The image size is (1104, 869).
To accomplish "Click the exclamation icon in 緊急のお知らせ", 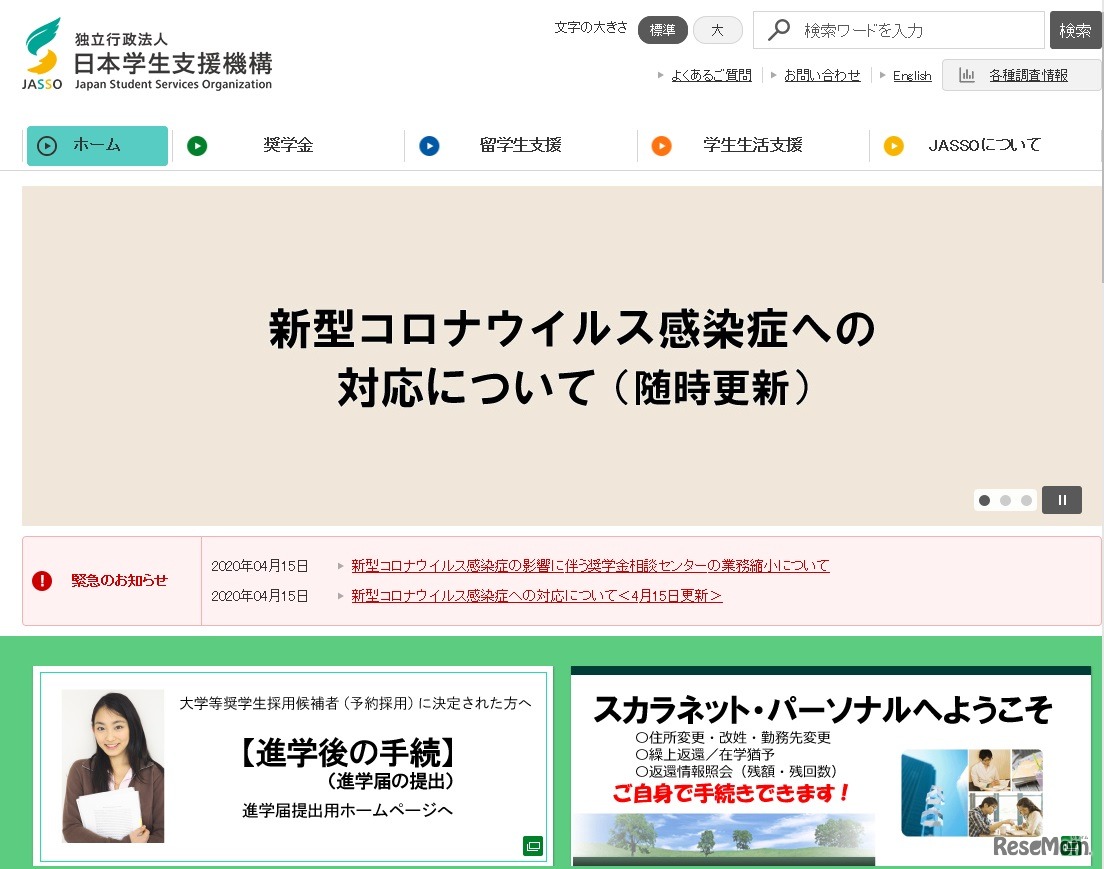I will [x=42, y=581].
